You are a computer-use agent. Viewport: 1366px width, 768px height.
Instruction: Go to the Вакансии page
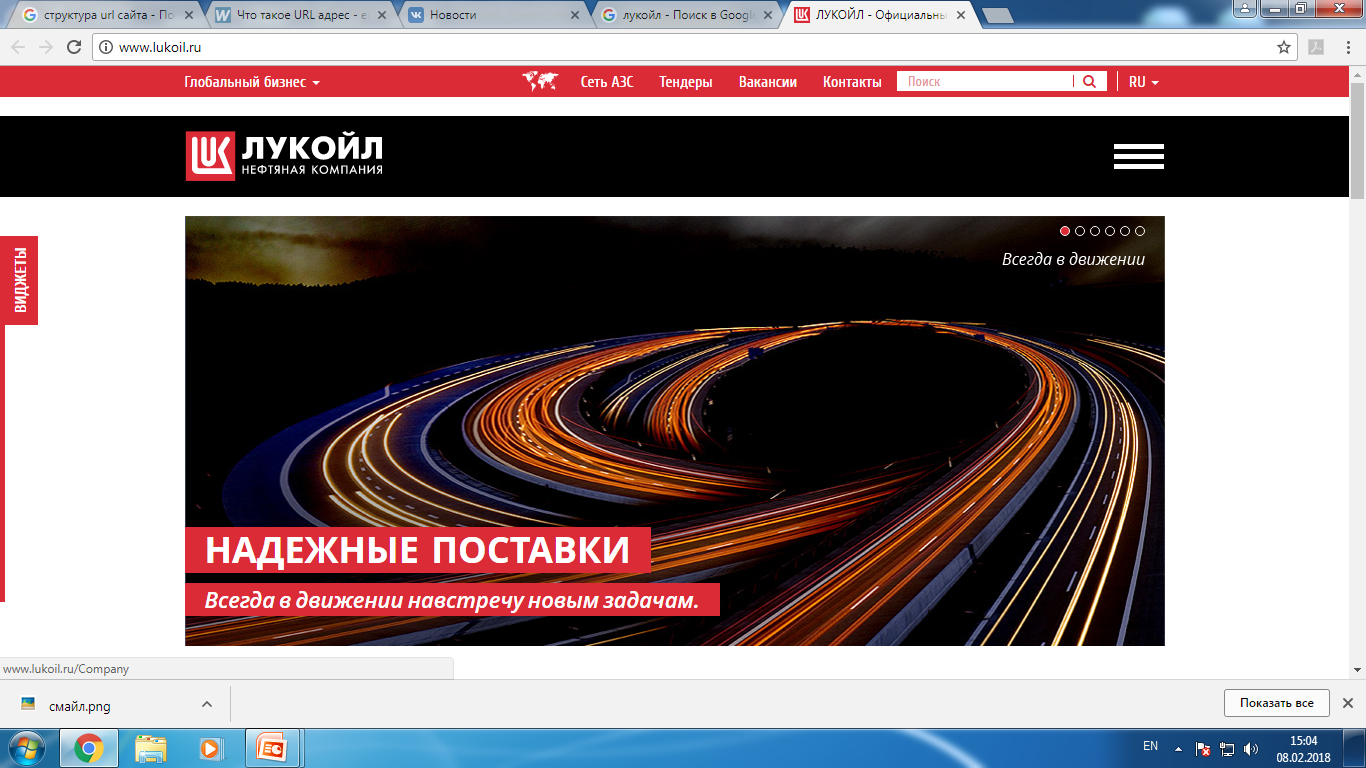pyautogui.click(x=768, y=82)
